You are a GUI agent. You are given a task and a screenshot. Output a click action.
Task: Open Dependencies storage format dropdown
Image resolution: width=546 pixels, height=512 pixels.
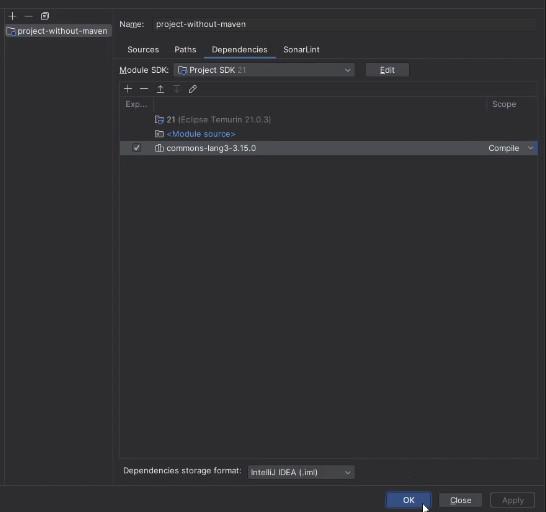coord(301,472)
